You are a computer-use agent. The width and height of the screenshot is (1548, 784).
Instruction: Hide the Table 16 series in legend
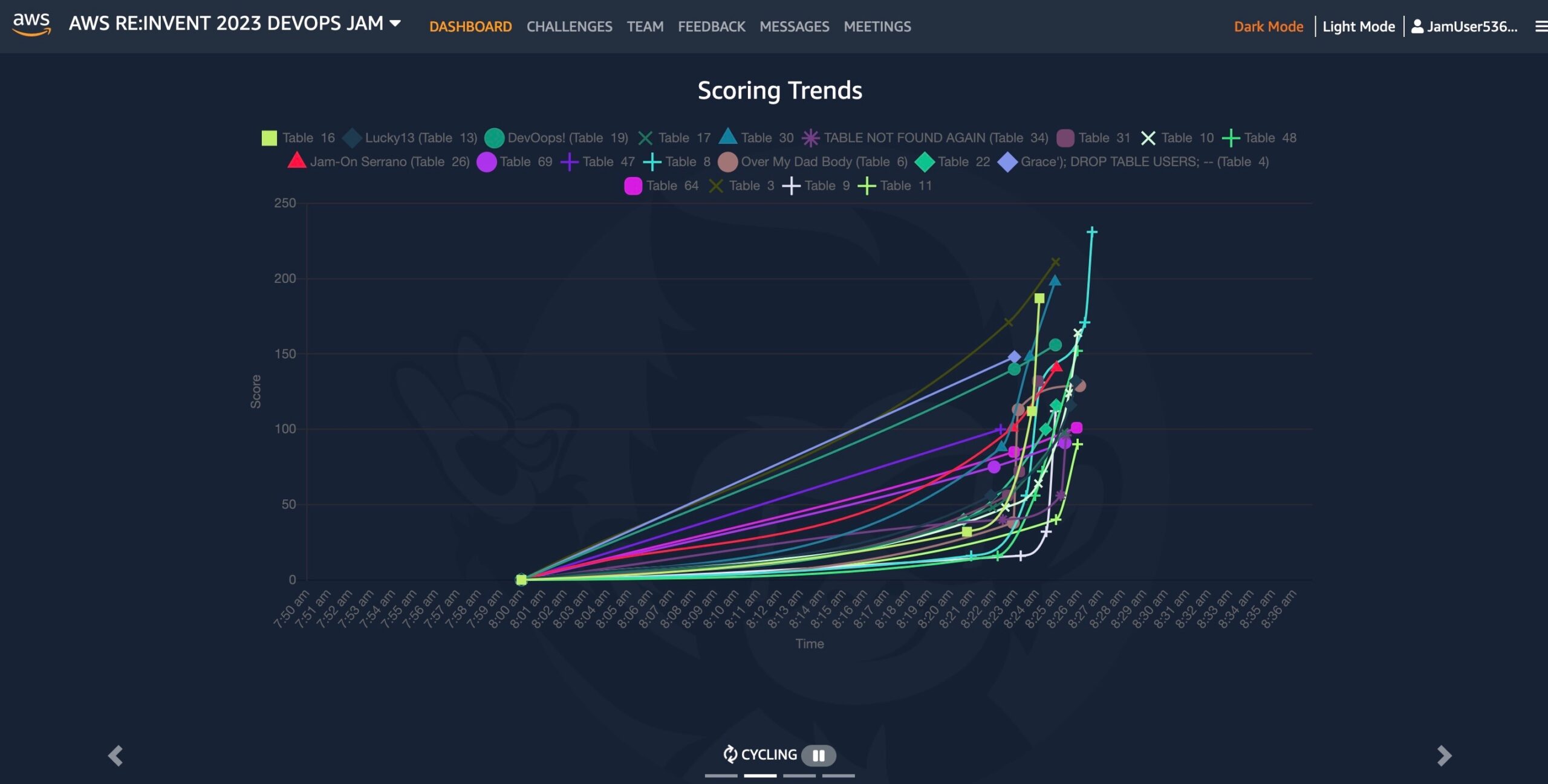pos(298,138)
